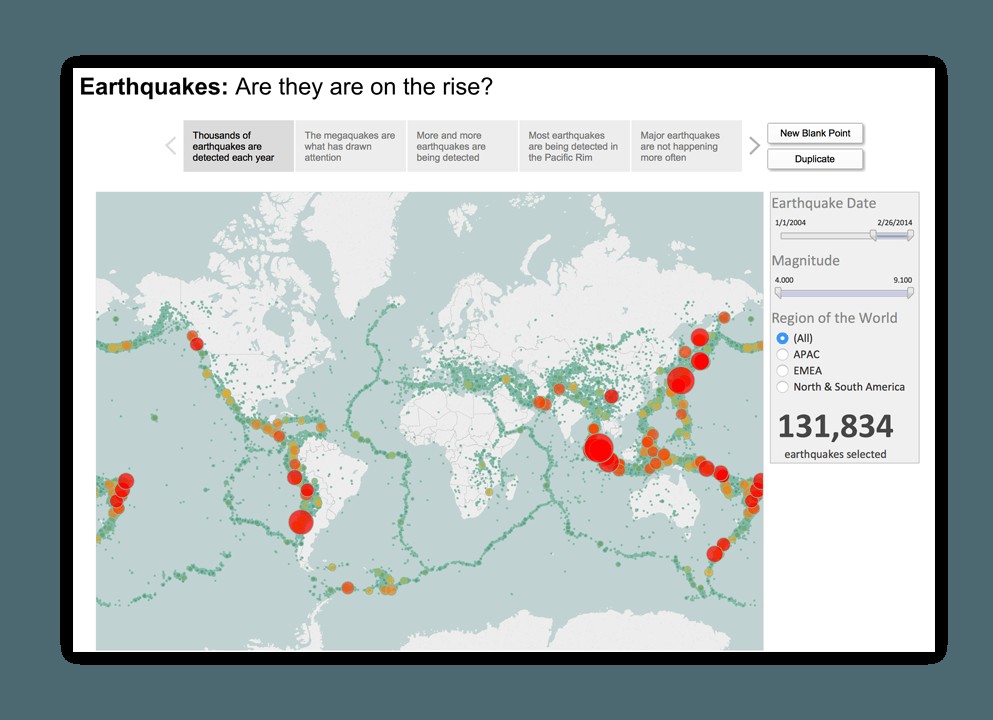Click the large red earthquake circle off Japan

click(680, 381)
